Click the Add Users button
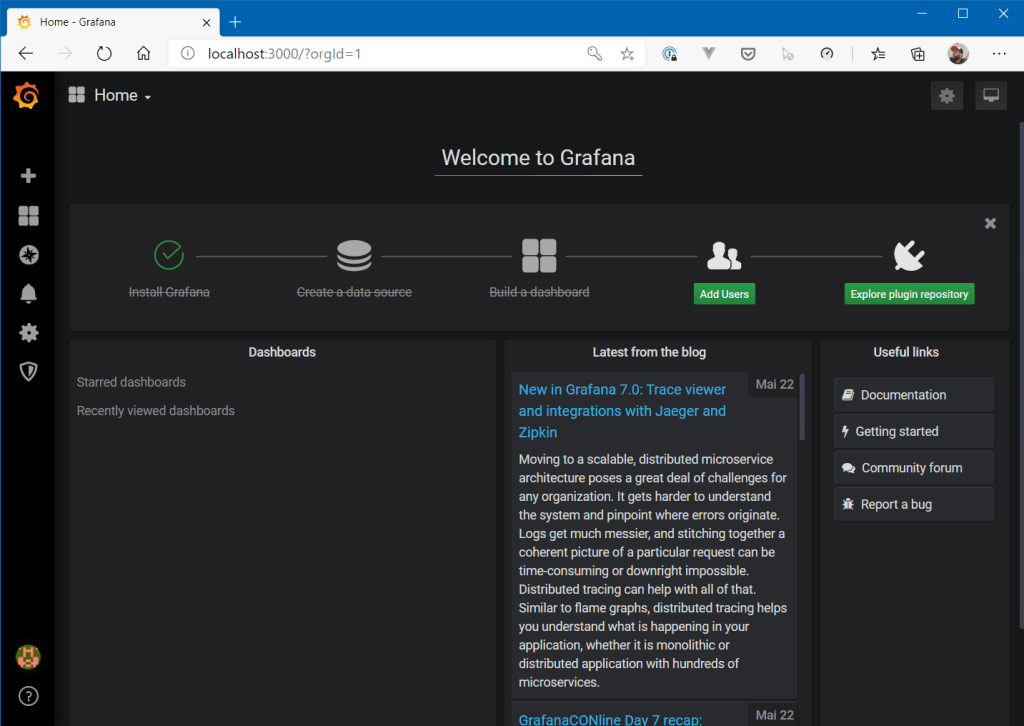The image size is (1024, 726). pos(724,293)
